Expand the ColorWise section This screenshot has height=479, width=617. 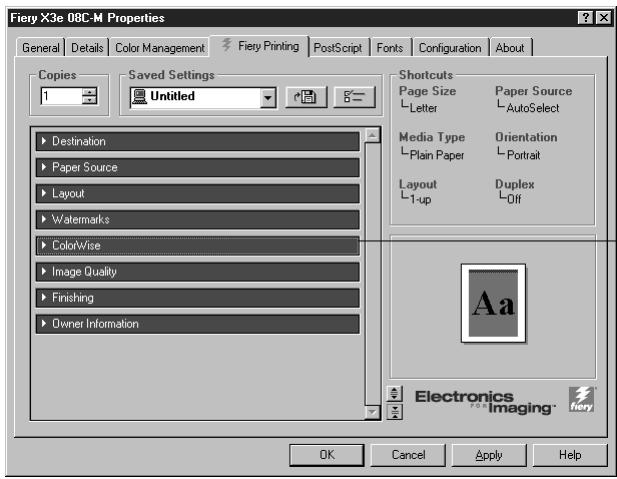coord(198,246)
